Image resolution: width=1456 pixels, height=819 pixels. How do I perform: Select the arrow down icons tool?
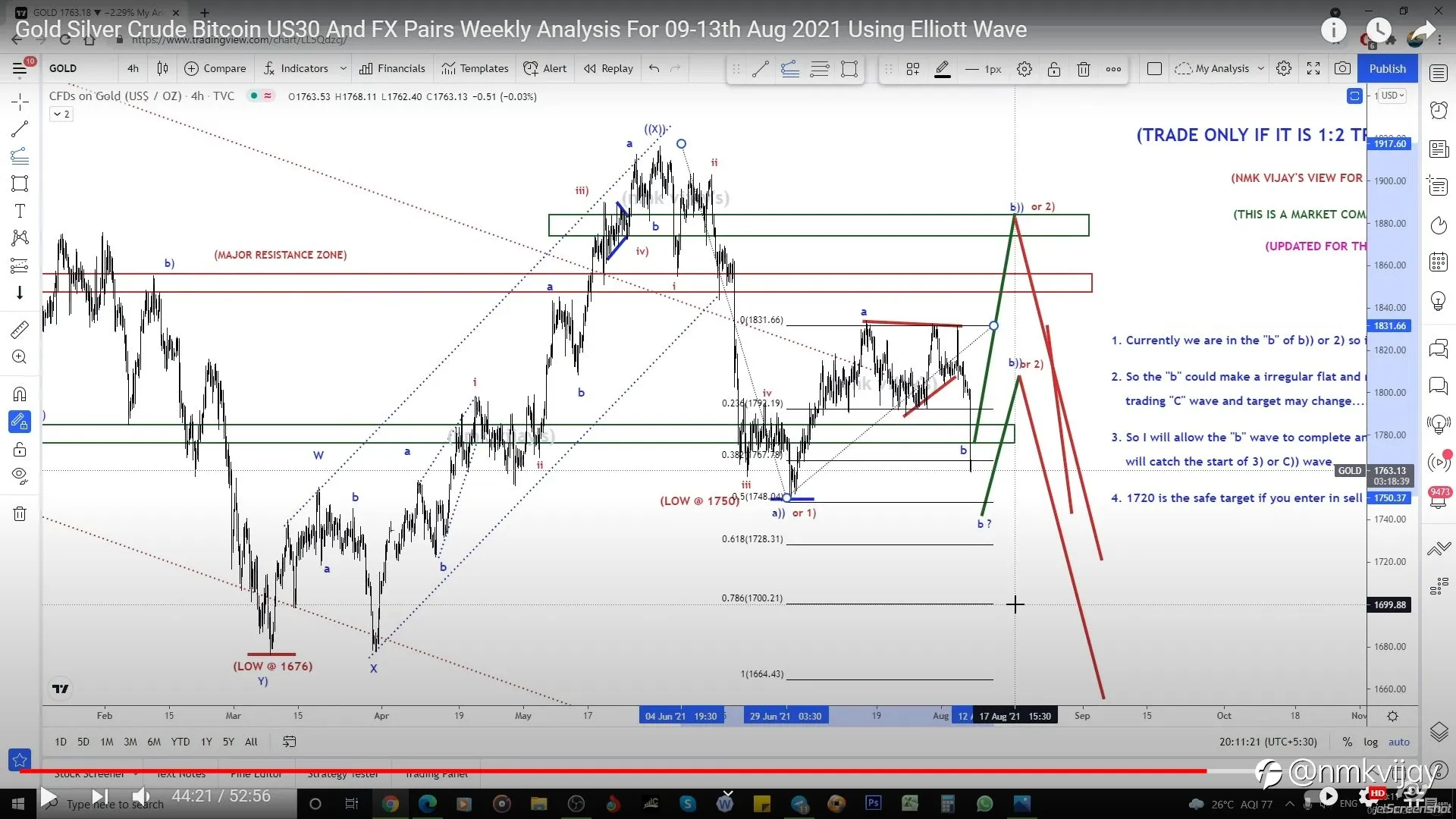20,293
